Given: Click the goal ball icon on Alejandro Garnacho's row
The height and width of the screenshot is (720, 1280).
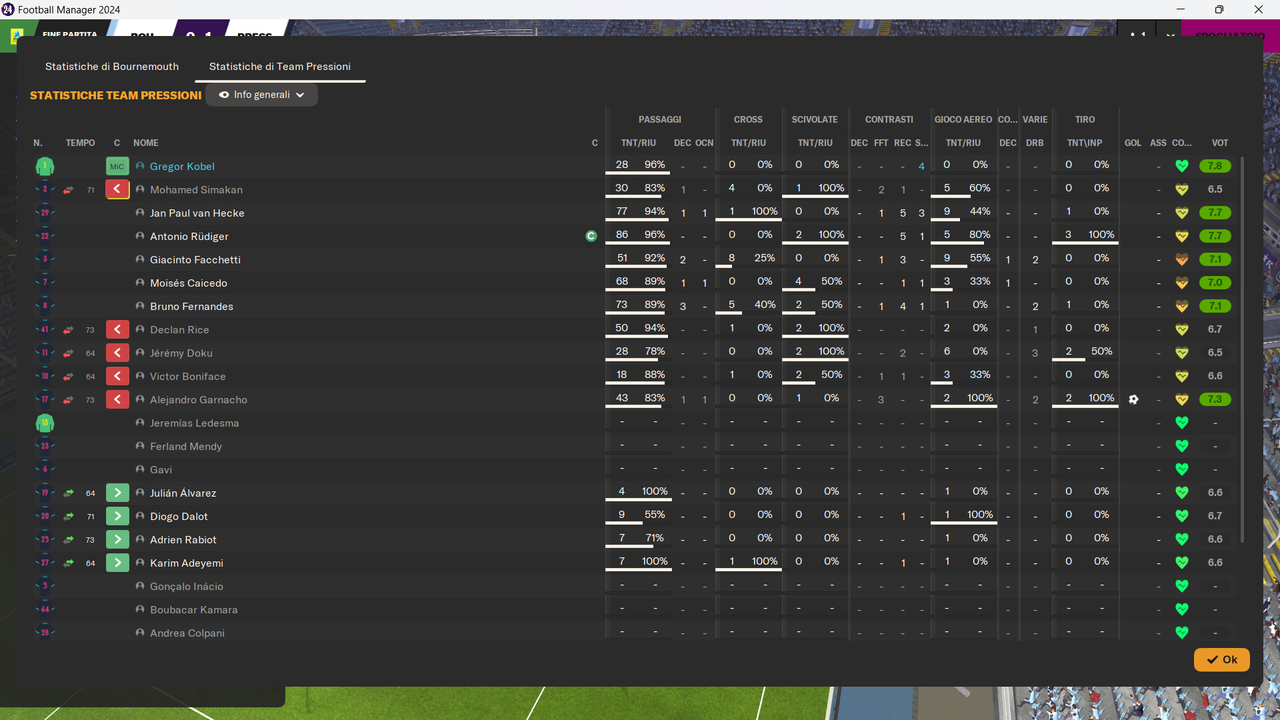Looking at the screenshot, I should pyautogui.click(x=1133, y=399).
